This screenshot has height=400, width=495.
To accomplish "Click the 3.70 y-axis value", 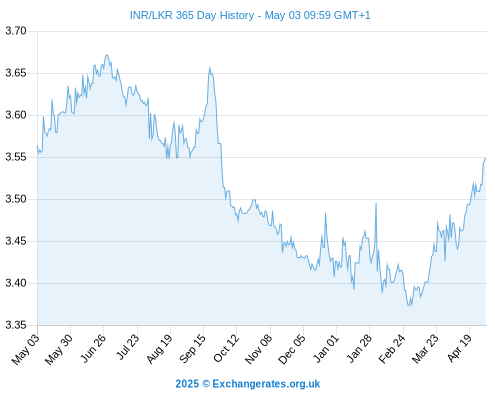I will coord(16,31).
